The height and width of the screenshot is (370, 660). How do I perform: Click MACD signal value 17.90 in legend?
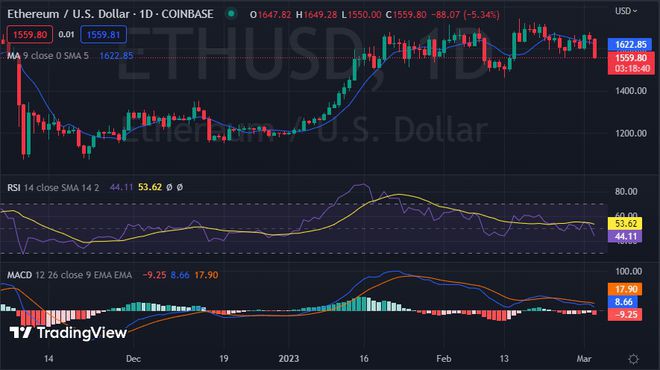point(206,275)
